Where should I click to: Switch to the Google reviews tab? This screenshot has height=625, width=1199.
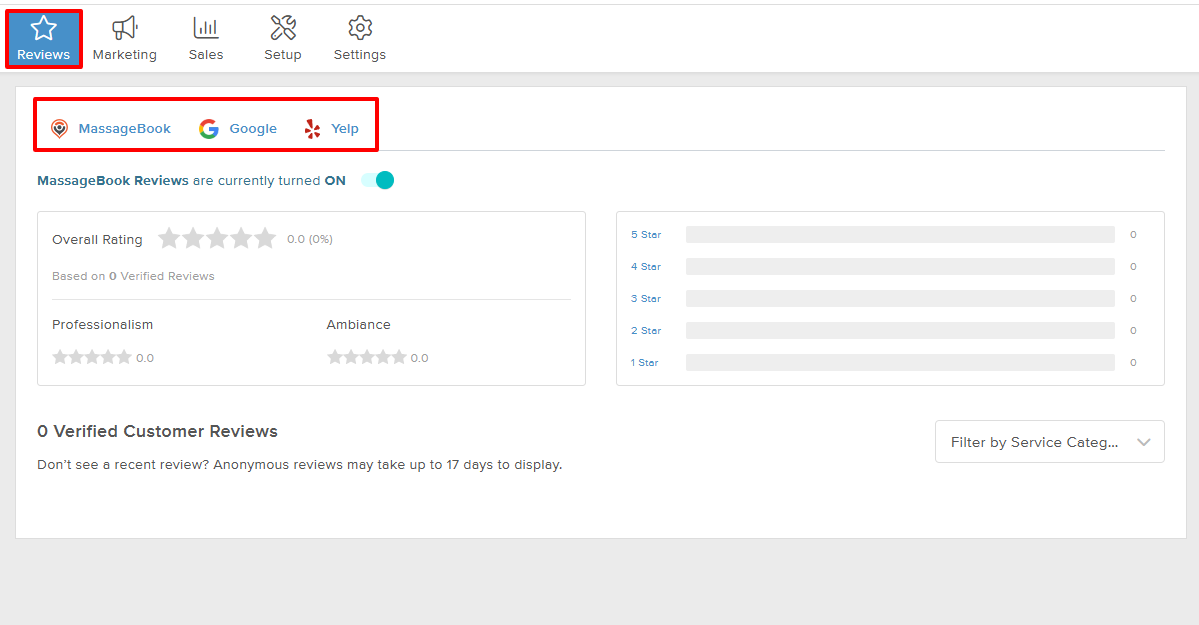(253, 129)
